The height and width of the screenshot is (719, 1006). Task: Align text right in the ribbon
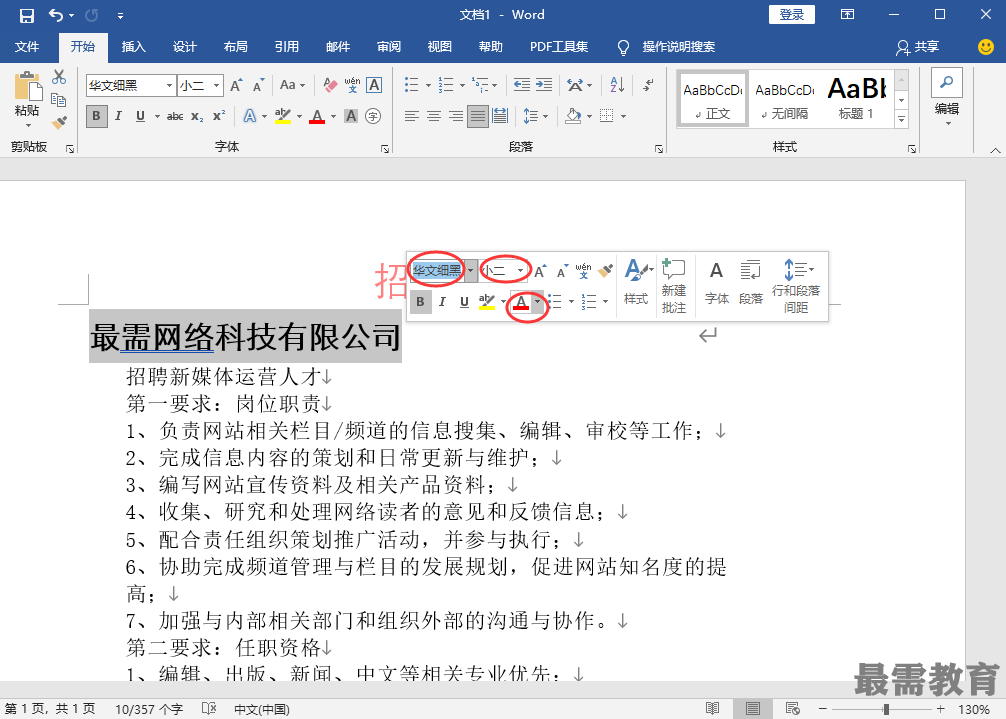456,116
